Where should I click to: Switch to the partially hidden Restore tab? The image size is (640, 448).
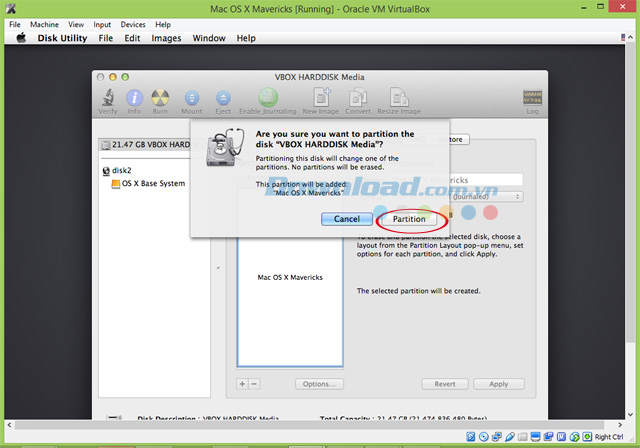[x=459, y=140]
